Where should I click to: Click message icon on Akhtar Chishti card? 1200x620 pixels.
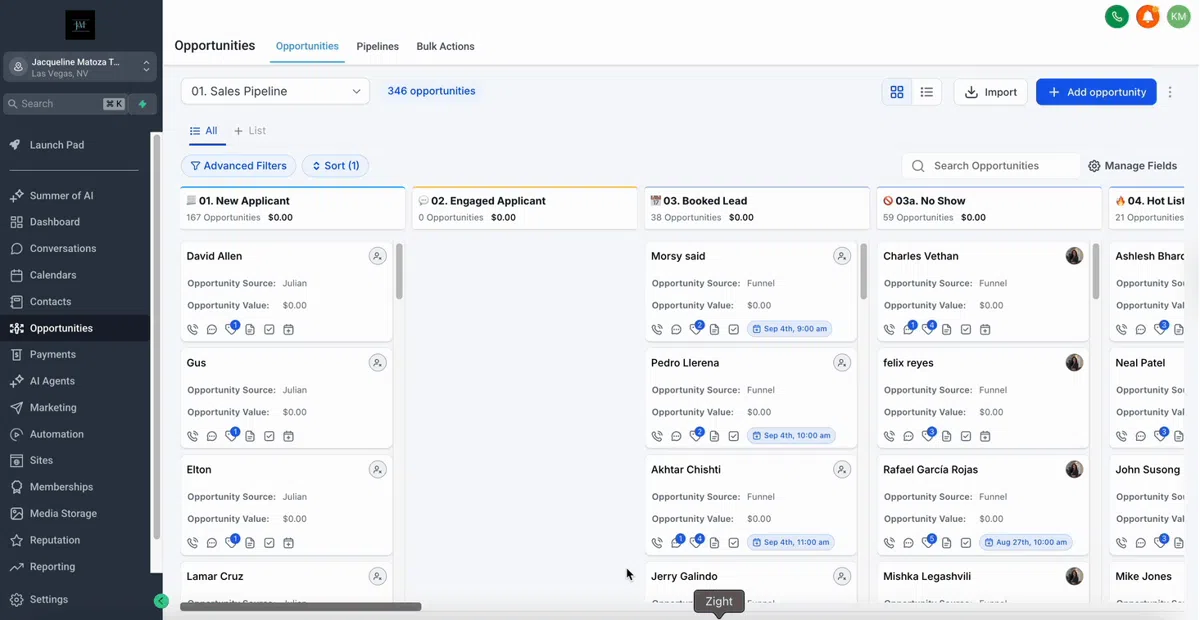(677, 542)
